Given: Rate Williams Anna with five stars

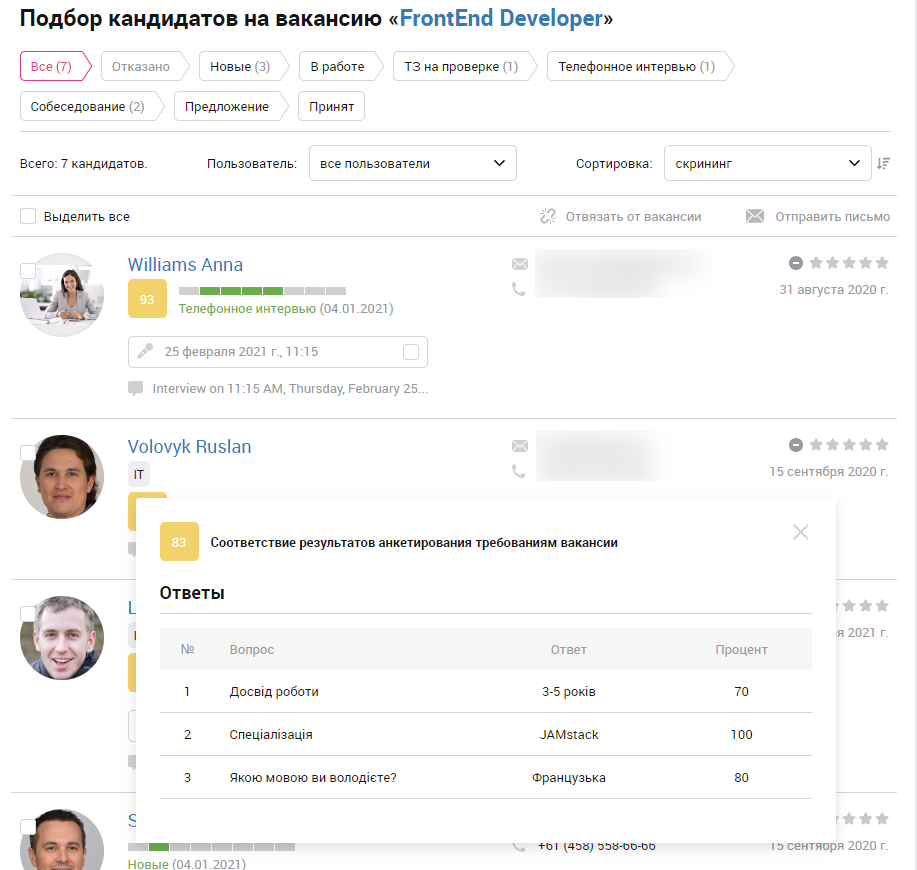Looking at the screenshot, I should 882,263.
